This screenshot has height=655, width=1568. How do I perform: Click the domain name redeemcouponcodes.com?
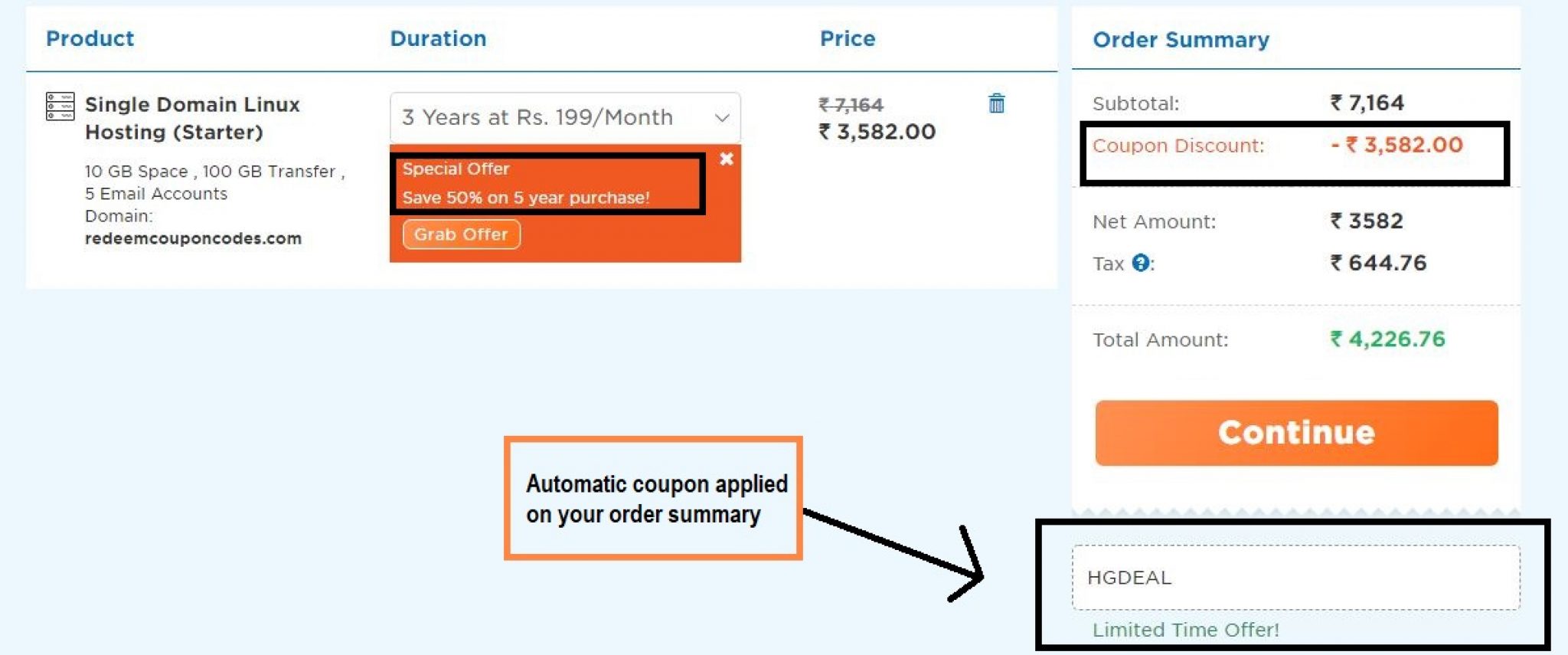coord(194,238)
